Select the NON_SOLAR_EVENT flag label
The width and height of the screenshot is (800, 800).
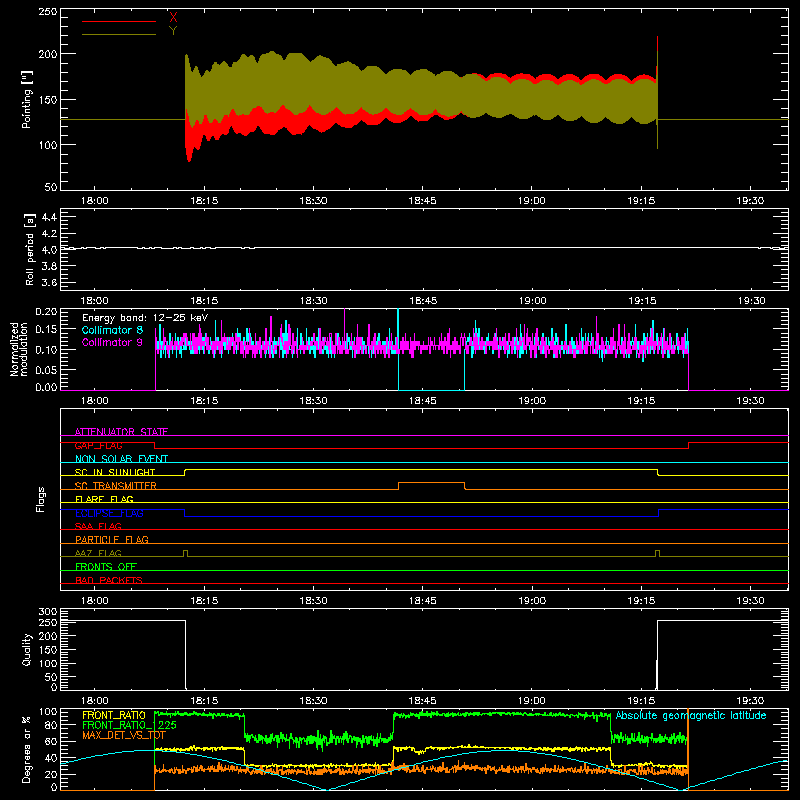(121, 459)
